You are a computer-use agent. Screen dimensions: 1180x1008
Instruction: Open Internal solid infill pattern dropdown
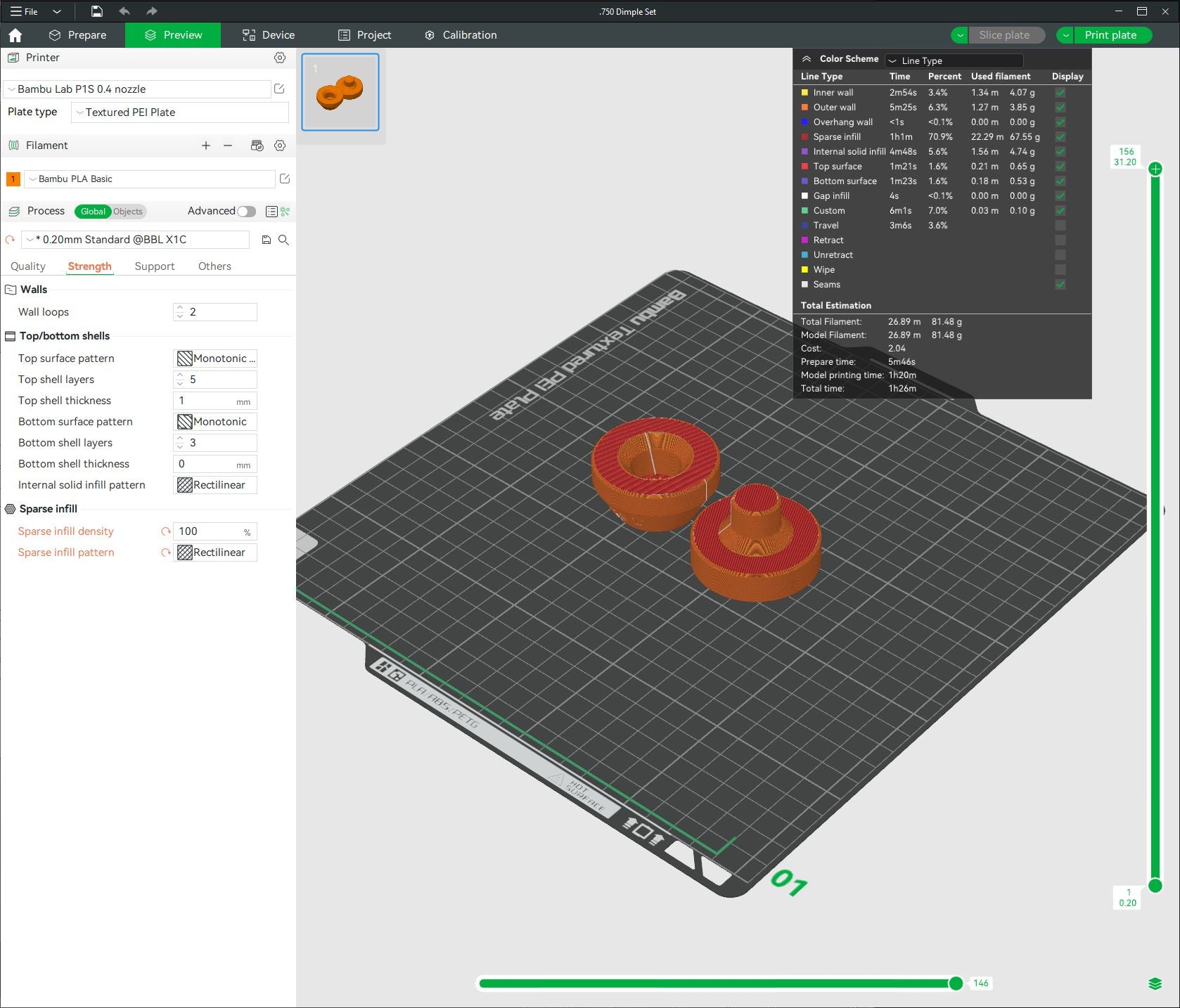coord(215,485)
